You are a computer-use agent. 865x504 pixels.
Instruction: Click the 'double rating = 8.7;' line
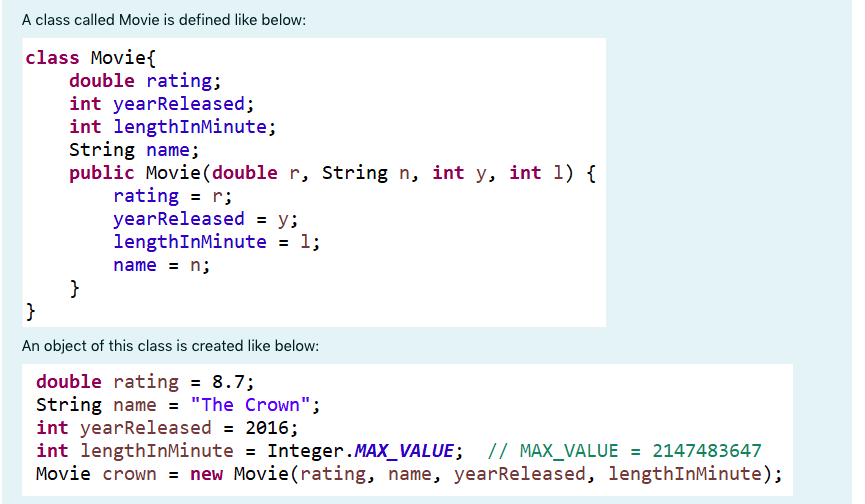click(x=145, y=382)
